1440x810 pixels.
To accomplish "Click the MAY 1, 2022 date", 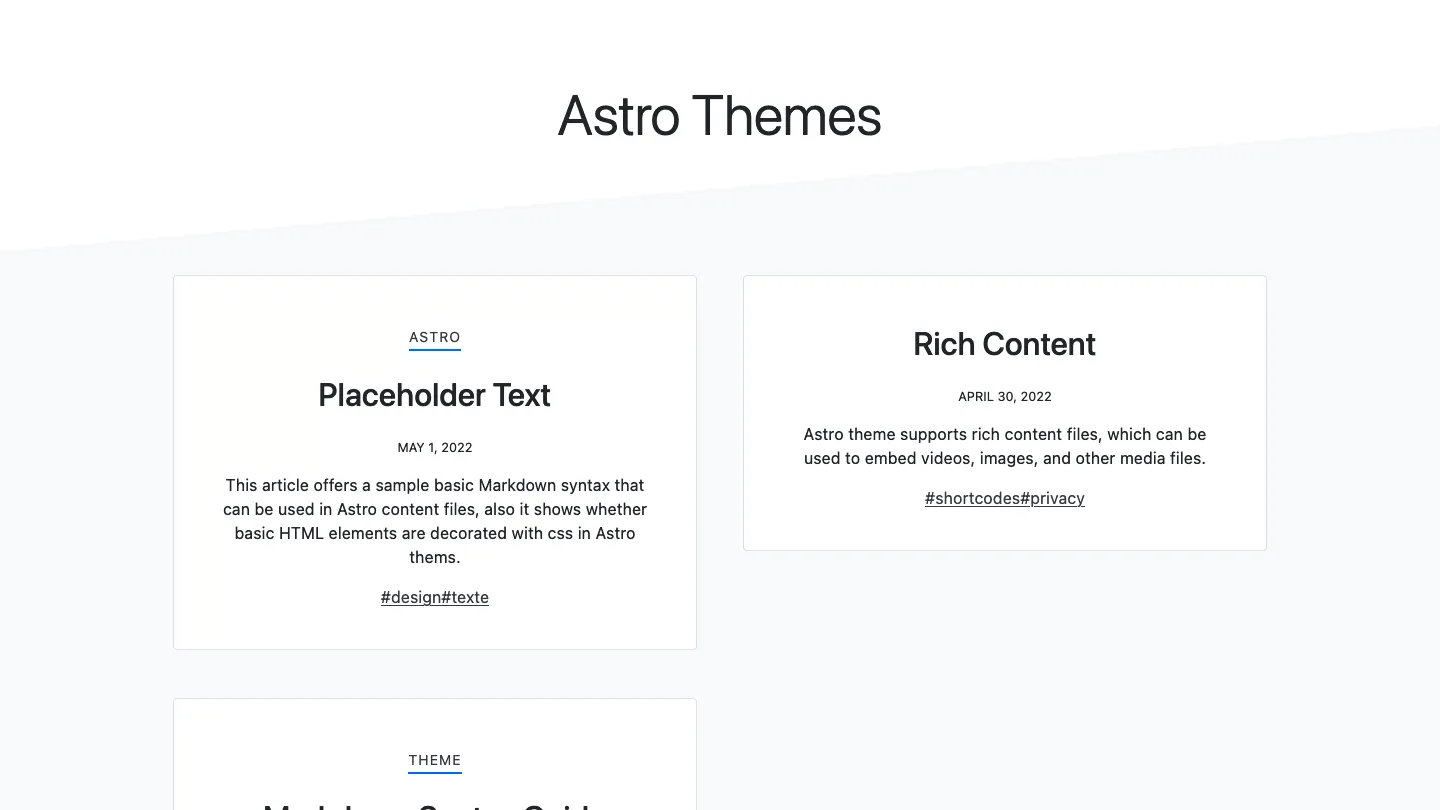I will 435,447.
